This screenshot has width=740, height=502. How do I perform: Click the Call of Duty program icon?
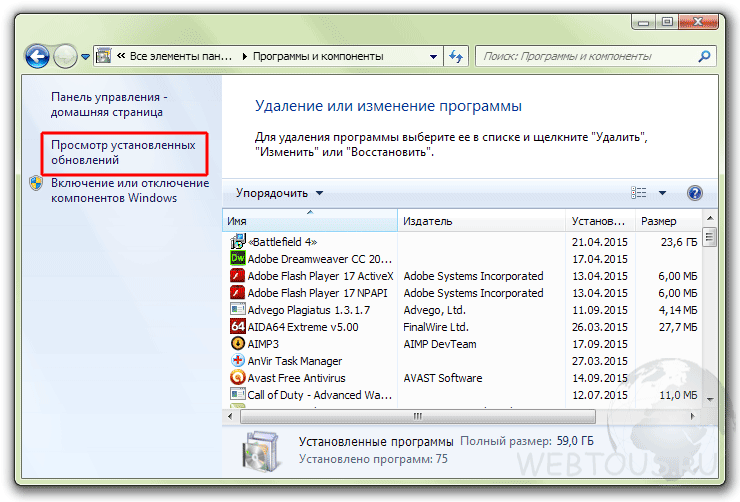click(237, 394)
